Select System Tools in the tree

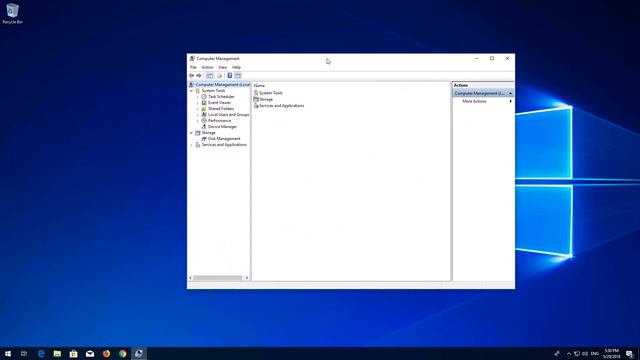click(213, 91)
